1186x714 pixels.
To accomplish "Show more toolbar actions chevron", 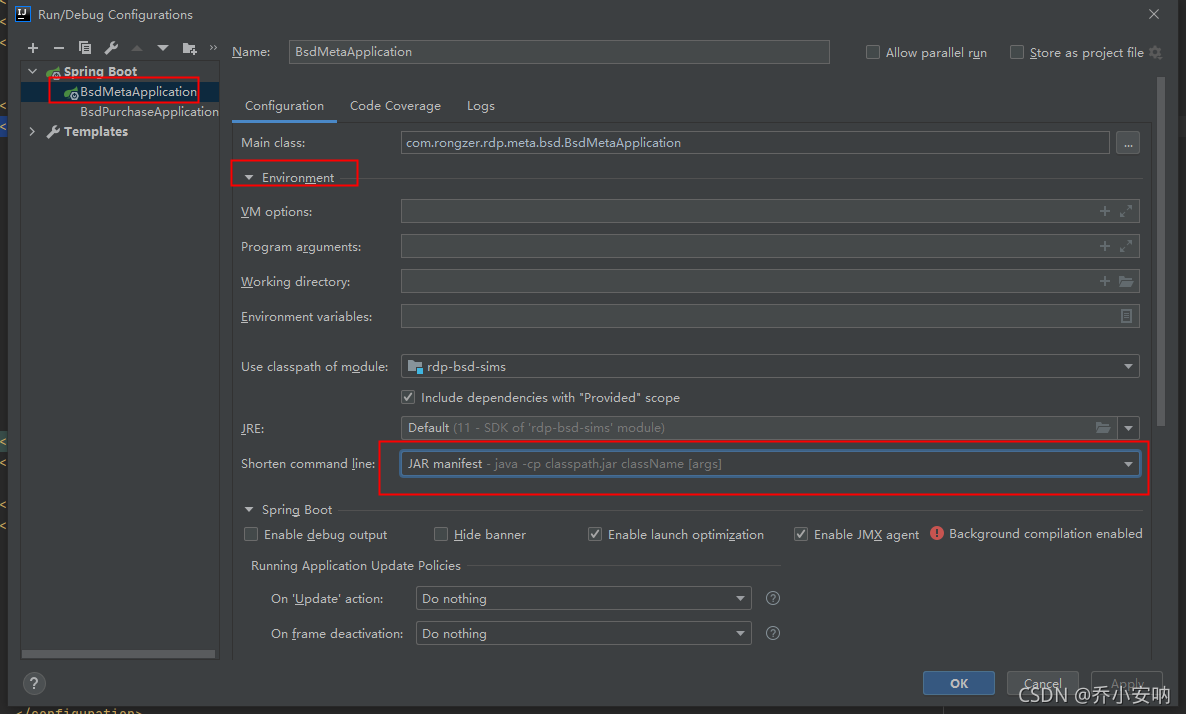I will pyautogui.click(x=213, y=48).
